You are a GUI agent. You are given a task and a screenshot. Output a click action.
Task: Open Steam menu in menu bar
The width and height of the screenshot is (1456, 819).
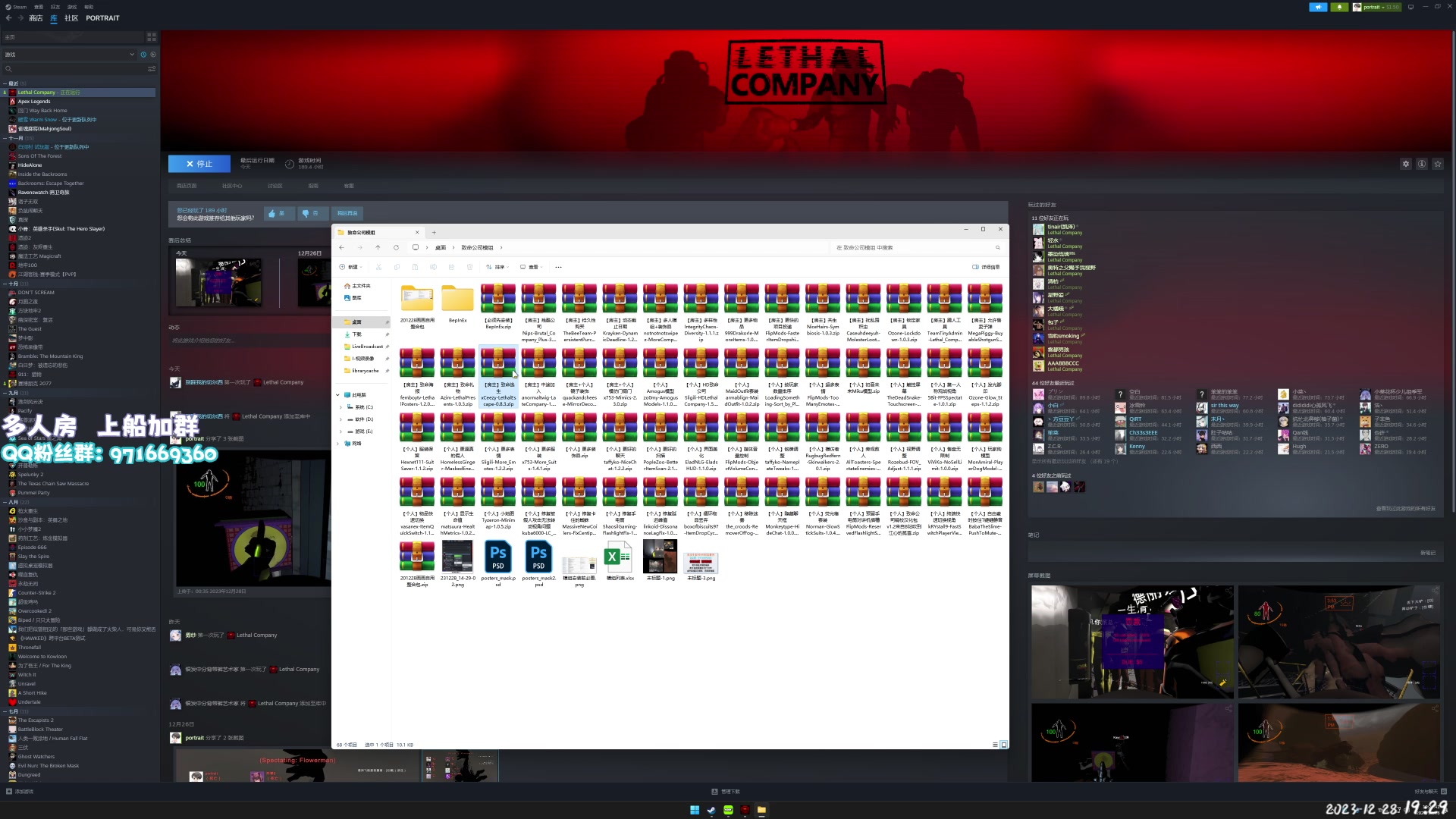16,7
